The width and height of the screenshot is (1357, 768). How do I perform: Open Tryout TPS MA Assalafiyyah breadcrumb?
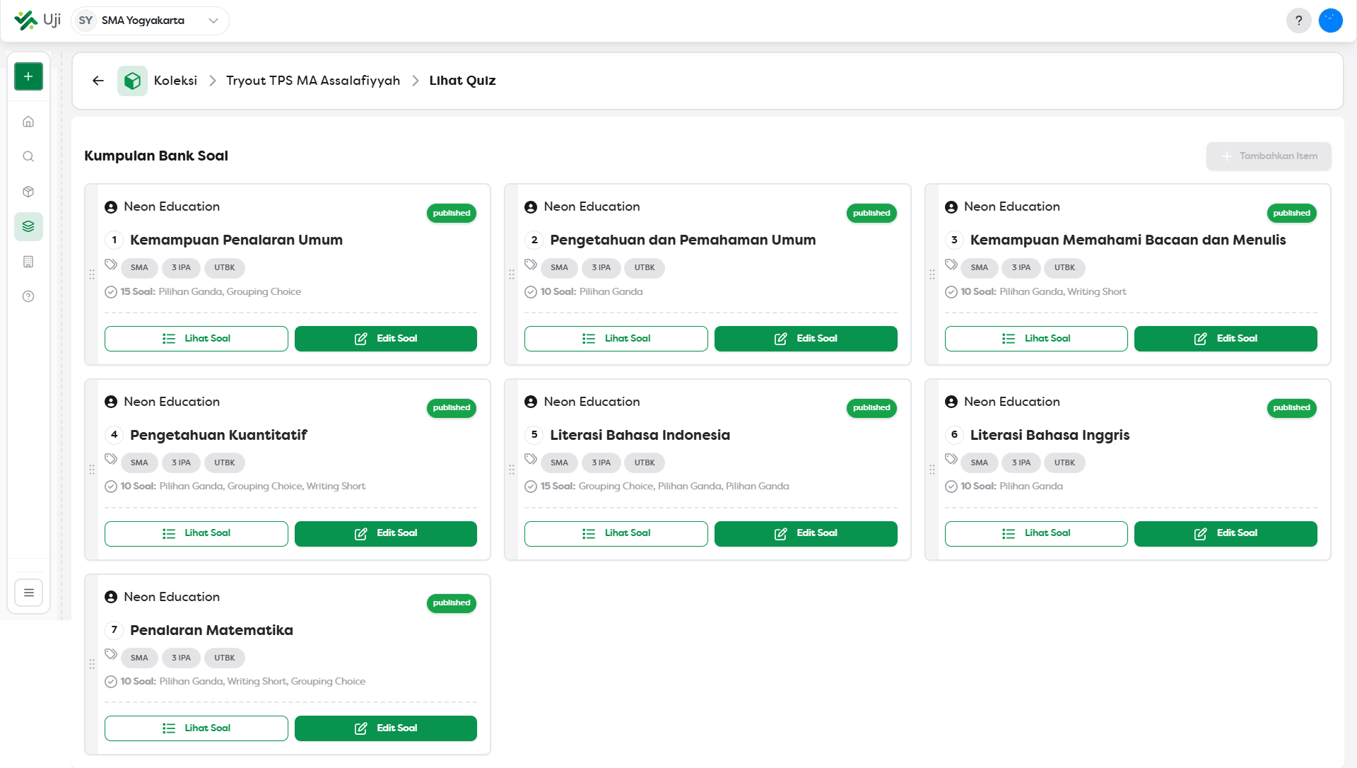[313, 81]
